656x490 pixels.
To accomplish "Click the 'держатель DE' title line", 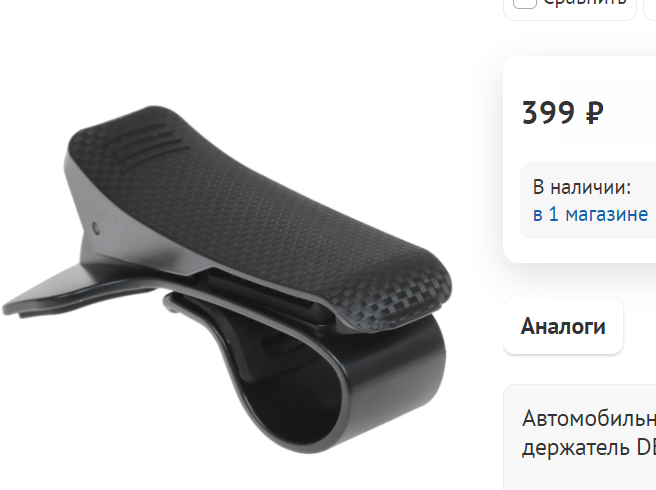I will tap(589, 448).
